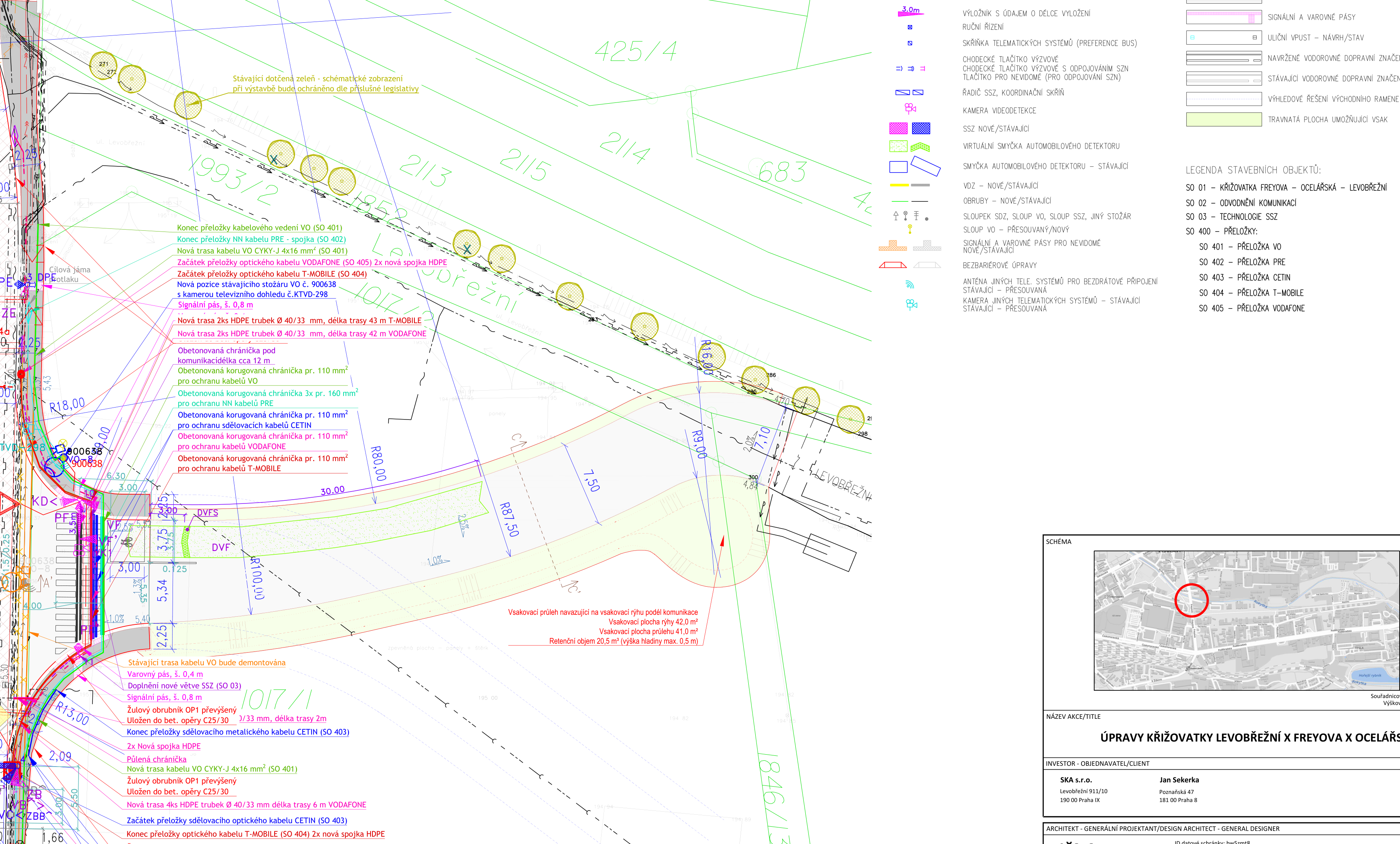Click the cyan wireless antenna symbol
This screenshot has height=844, width=1400.
point(910,284)
